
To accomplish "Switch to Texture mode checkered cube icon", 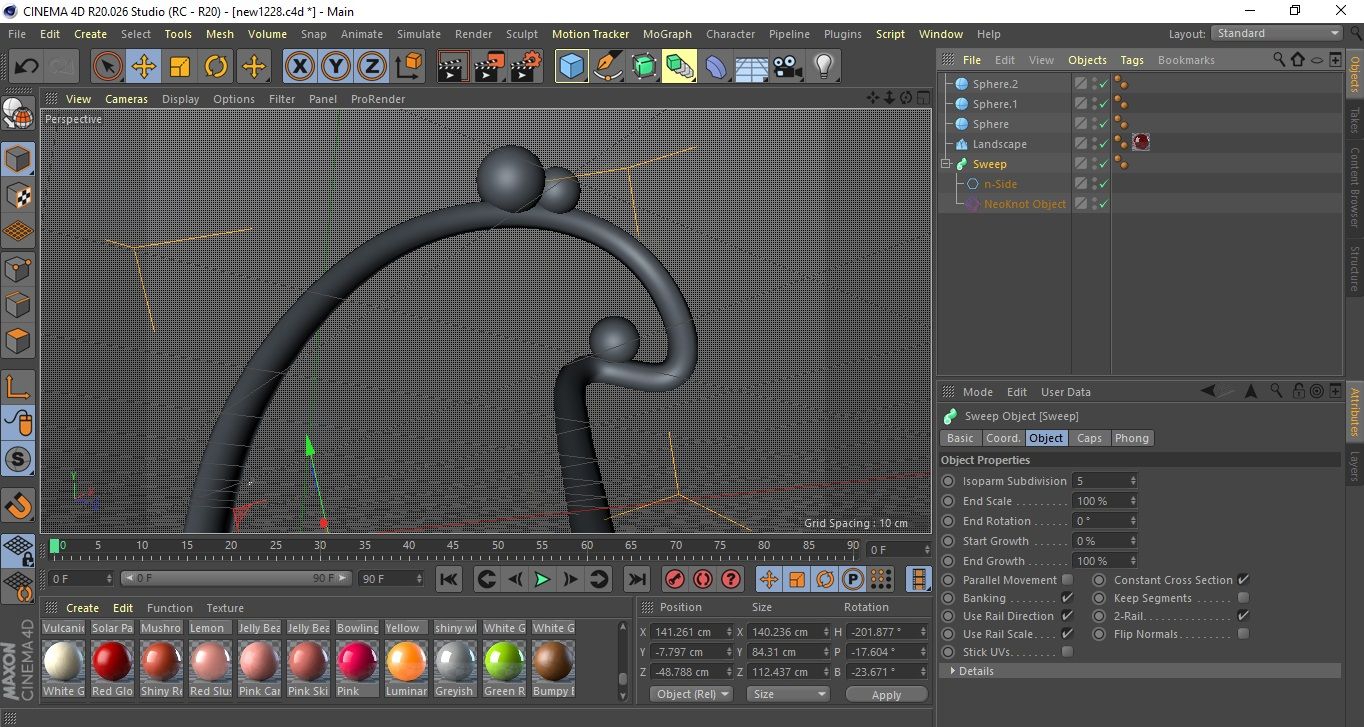I will pos(18,196).
